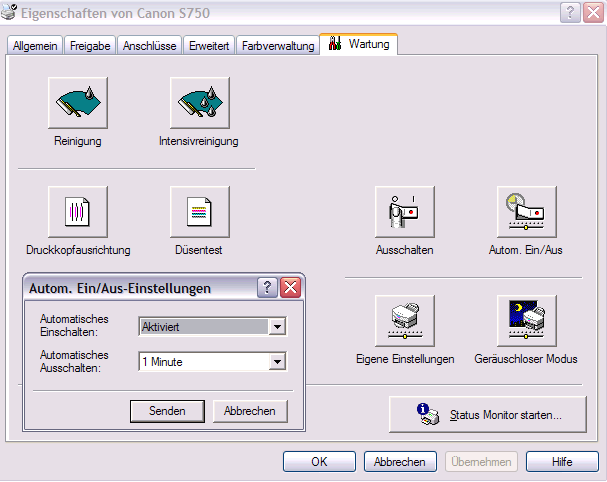Open the Erweitert tab

coord(209,46)
